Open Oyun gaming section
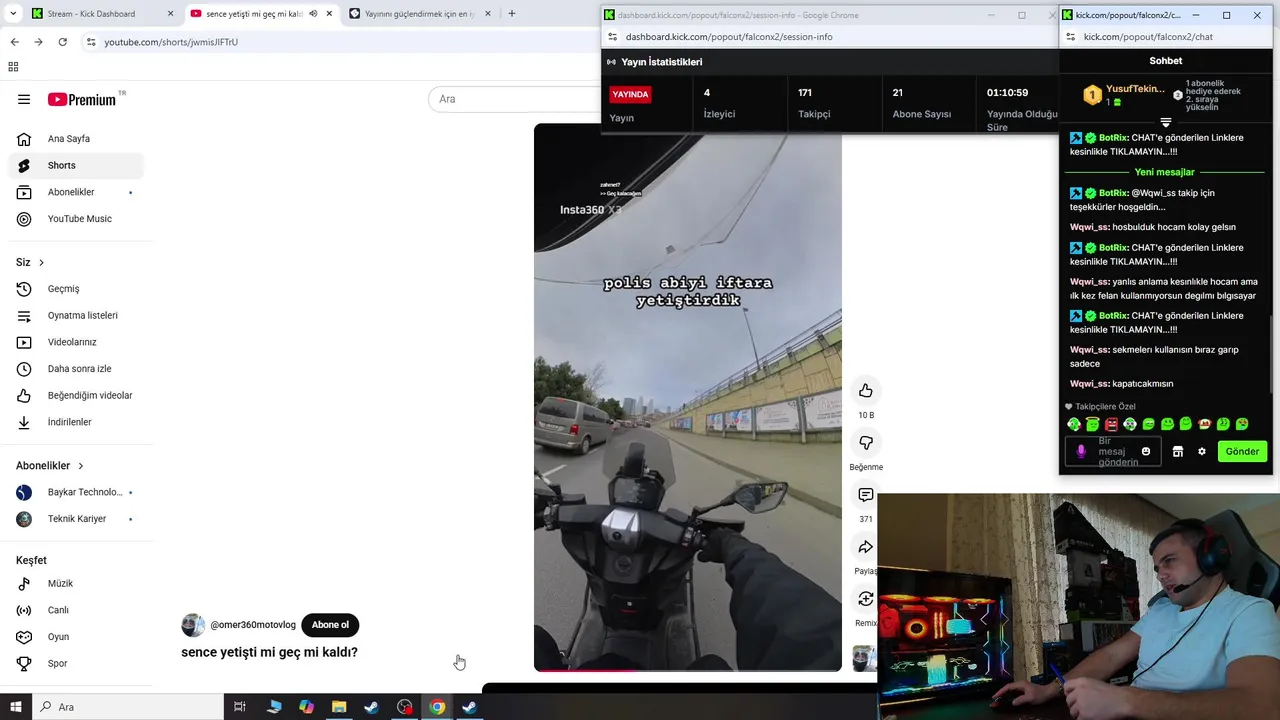Screen dimensions: 1280x720 click(77, 637)
